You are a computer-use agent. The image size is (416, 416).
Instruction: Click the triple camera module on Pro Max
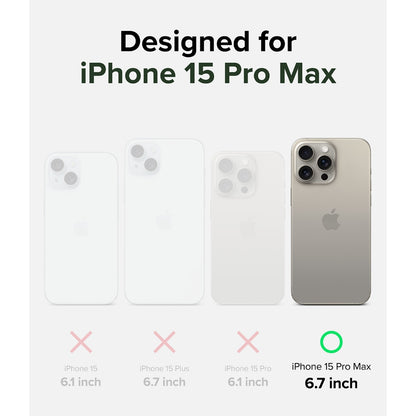[x=315, y=163]
